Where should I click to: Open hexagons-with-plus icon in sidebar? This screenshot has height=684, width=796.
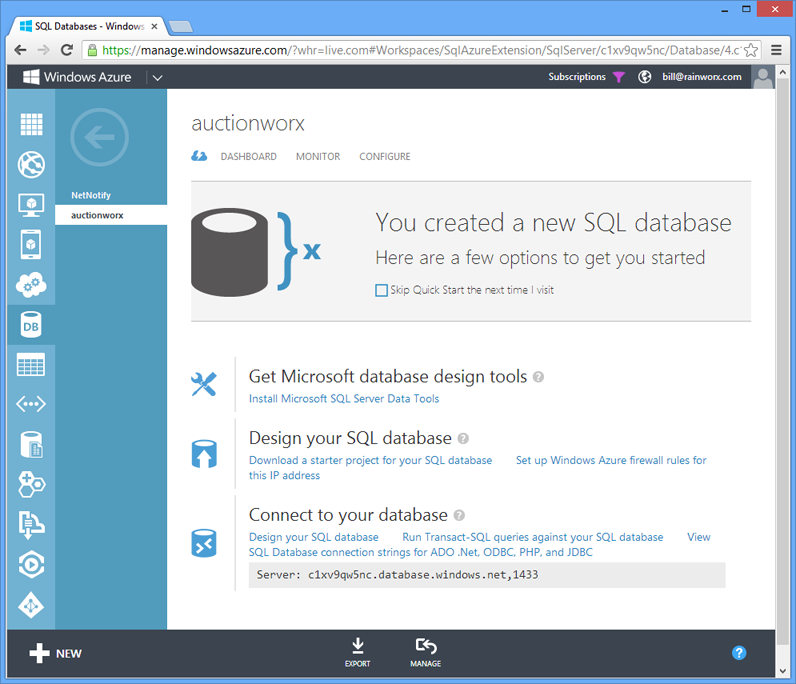[31, 484]
